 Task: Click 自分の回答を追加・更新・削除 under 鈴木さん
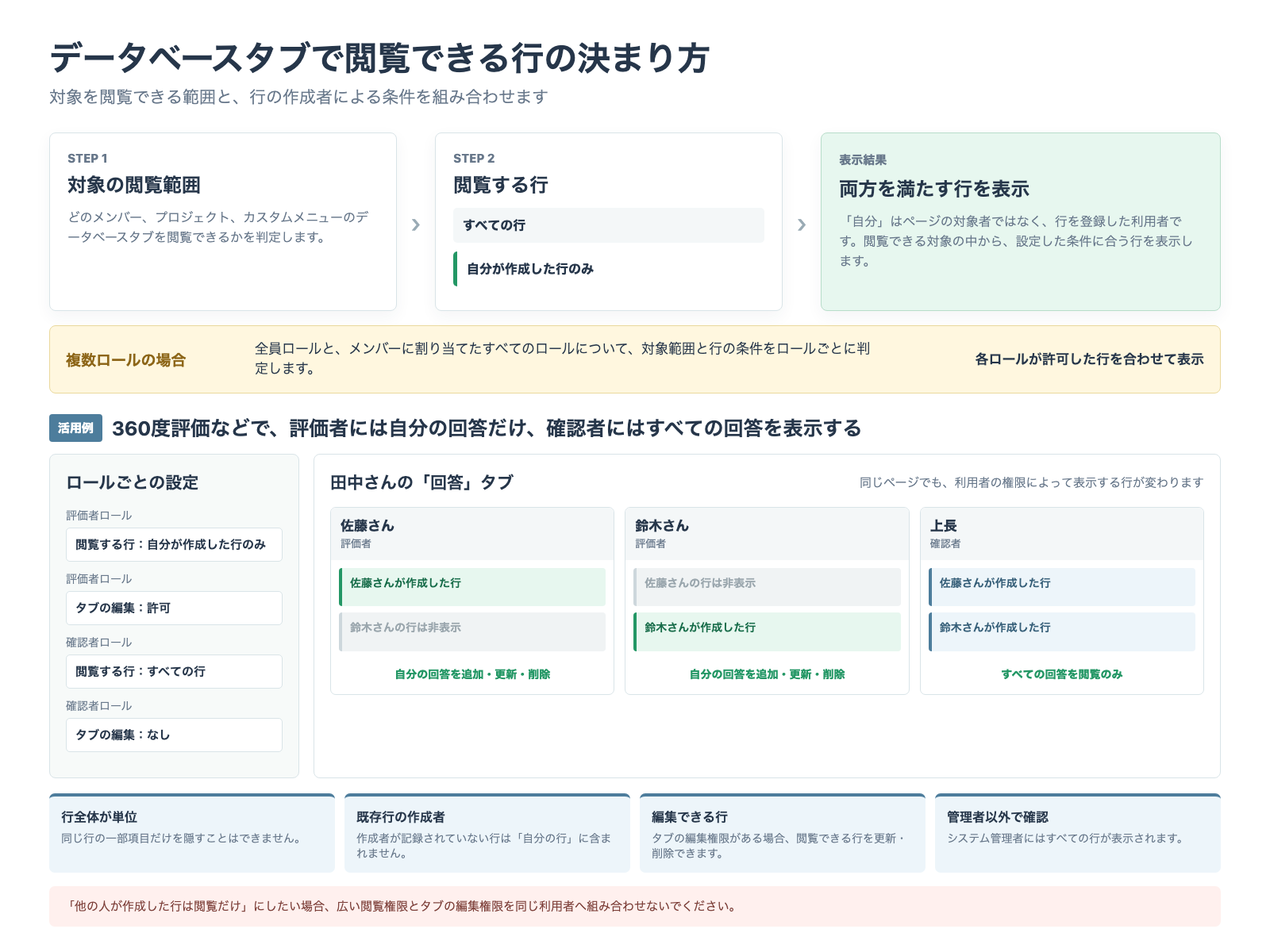(x=767, y=674)
